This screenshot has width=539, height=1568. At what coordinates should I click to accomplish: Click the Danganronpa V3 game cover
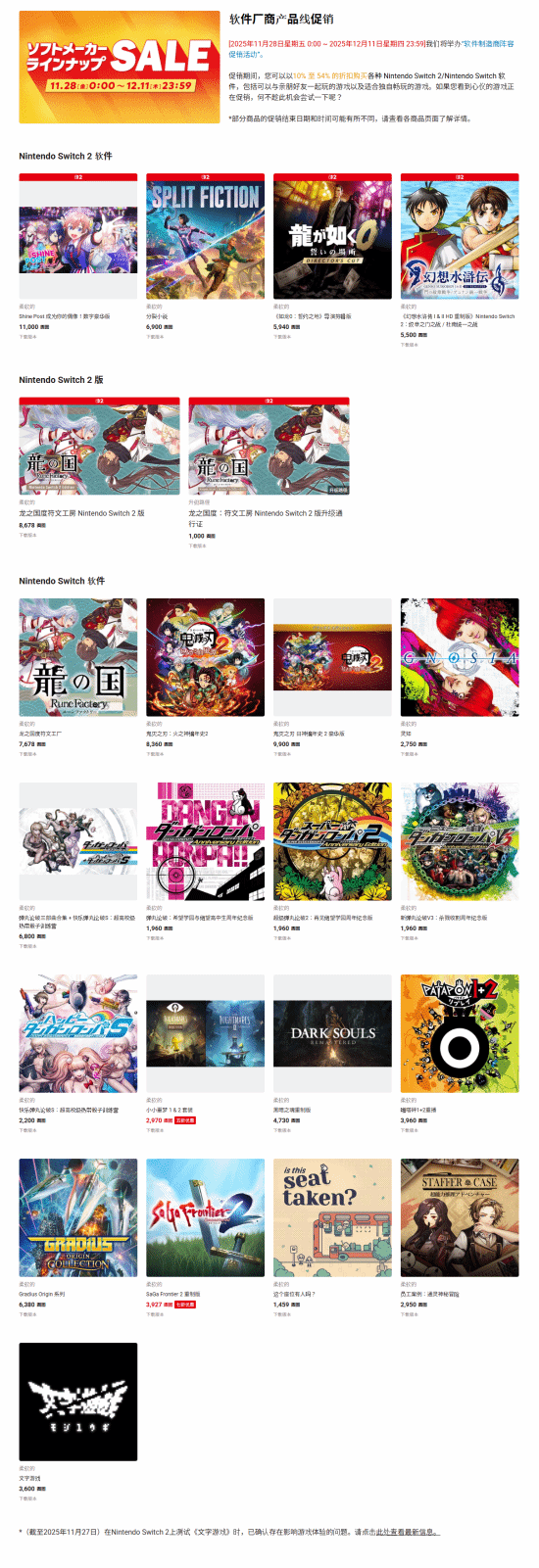pyautogui.click(x=460, y=841)
